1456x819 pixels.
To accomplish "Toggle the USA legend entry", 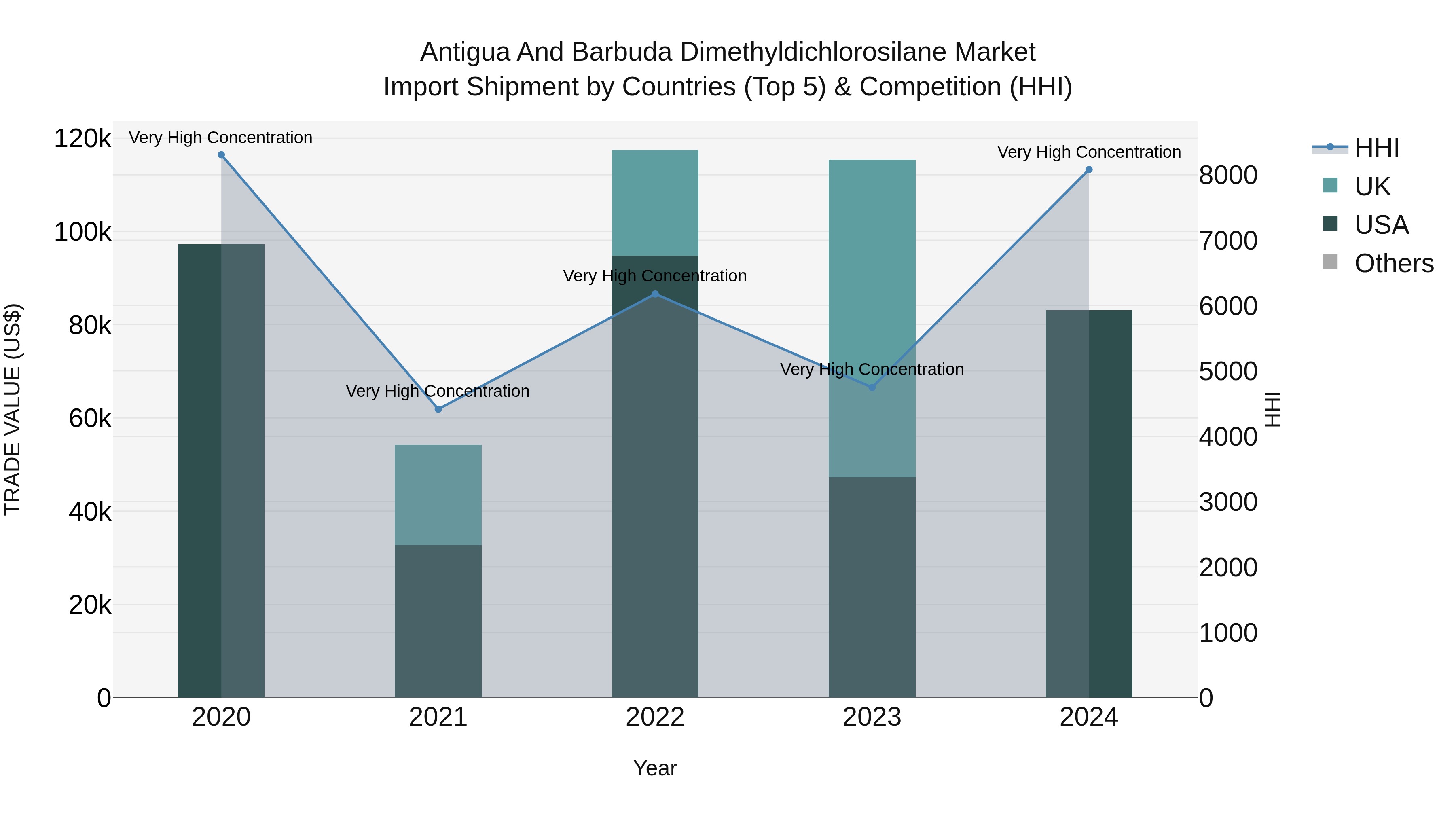I will point(1365,225).
